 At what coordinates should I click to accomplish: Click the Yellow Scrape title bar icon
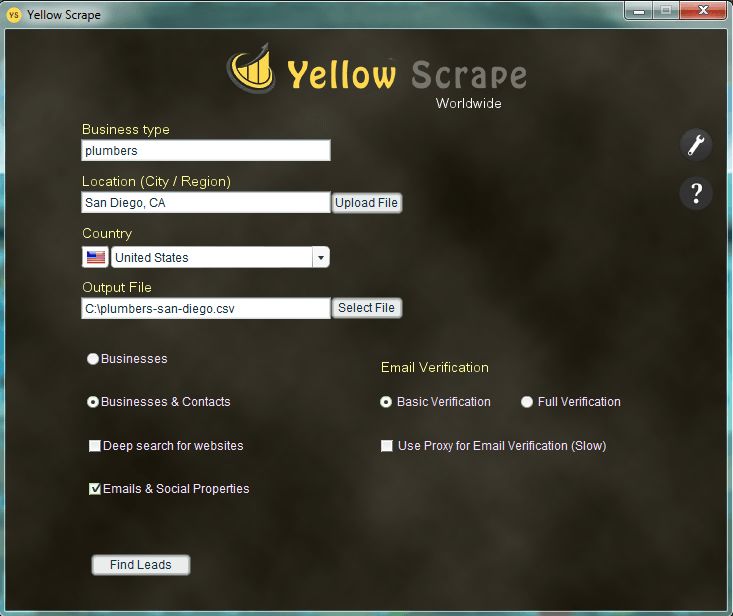(x=14, y=14)
